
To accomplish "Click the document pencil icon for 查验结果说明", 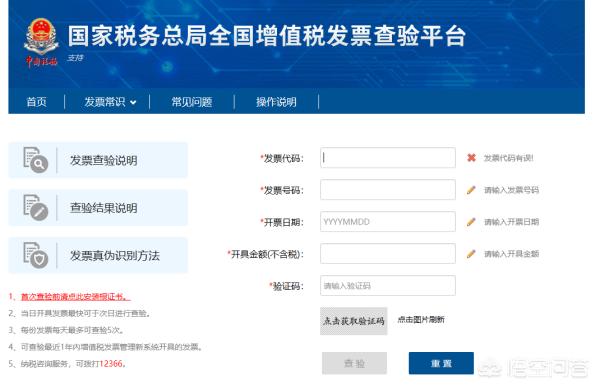I will [35, 208].
